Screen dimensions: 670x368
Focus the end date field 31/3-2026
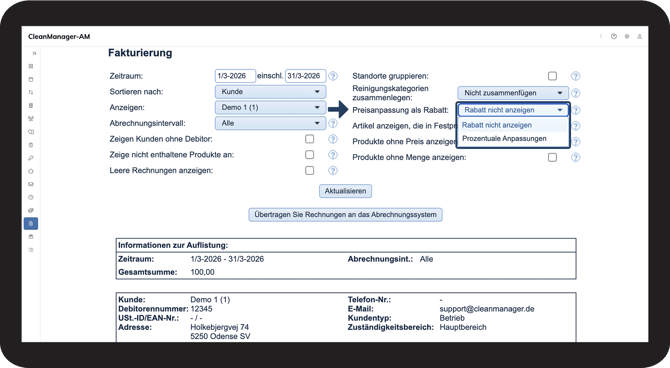tap(306, 76)
